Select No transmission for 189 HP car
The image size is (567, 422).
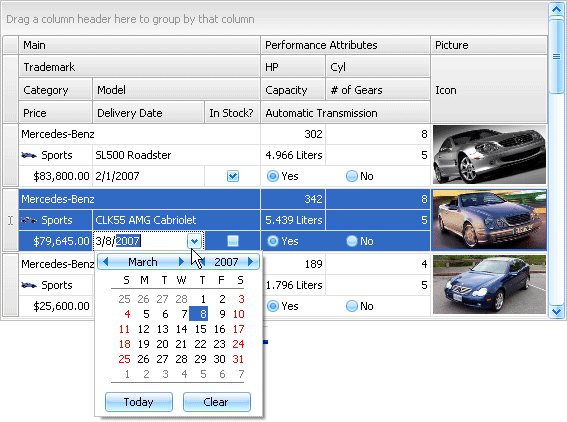(351, 306)
